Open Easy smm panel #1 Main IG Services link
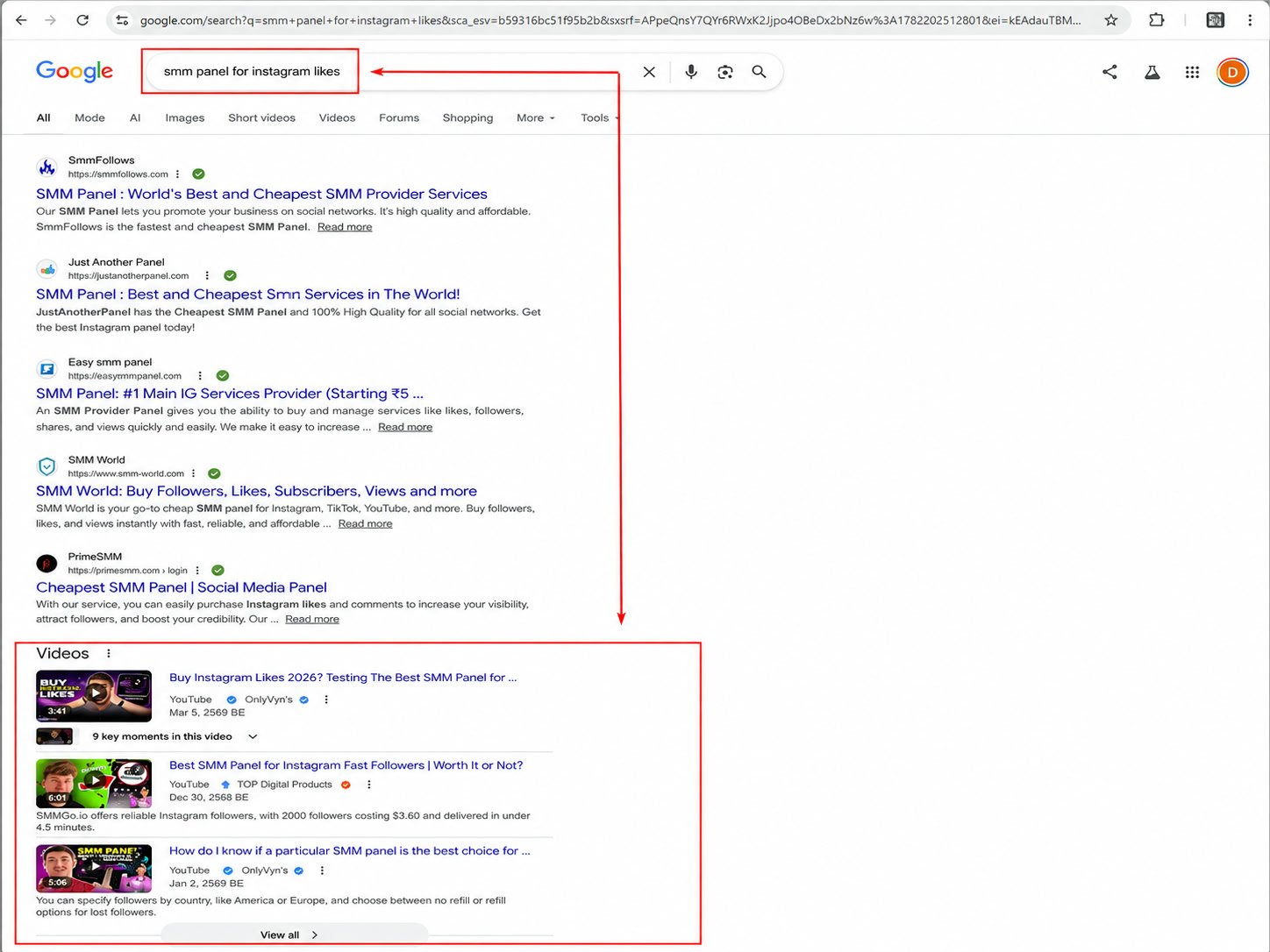This screenshot has height=952, width=1270. 230,394
